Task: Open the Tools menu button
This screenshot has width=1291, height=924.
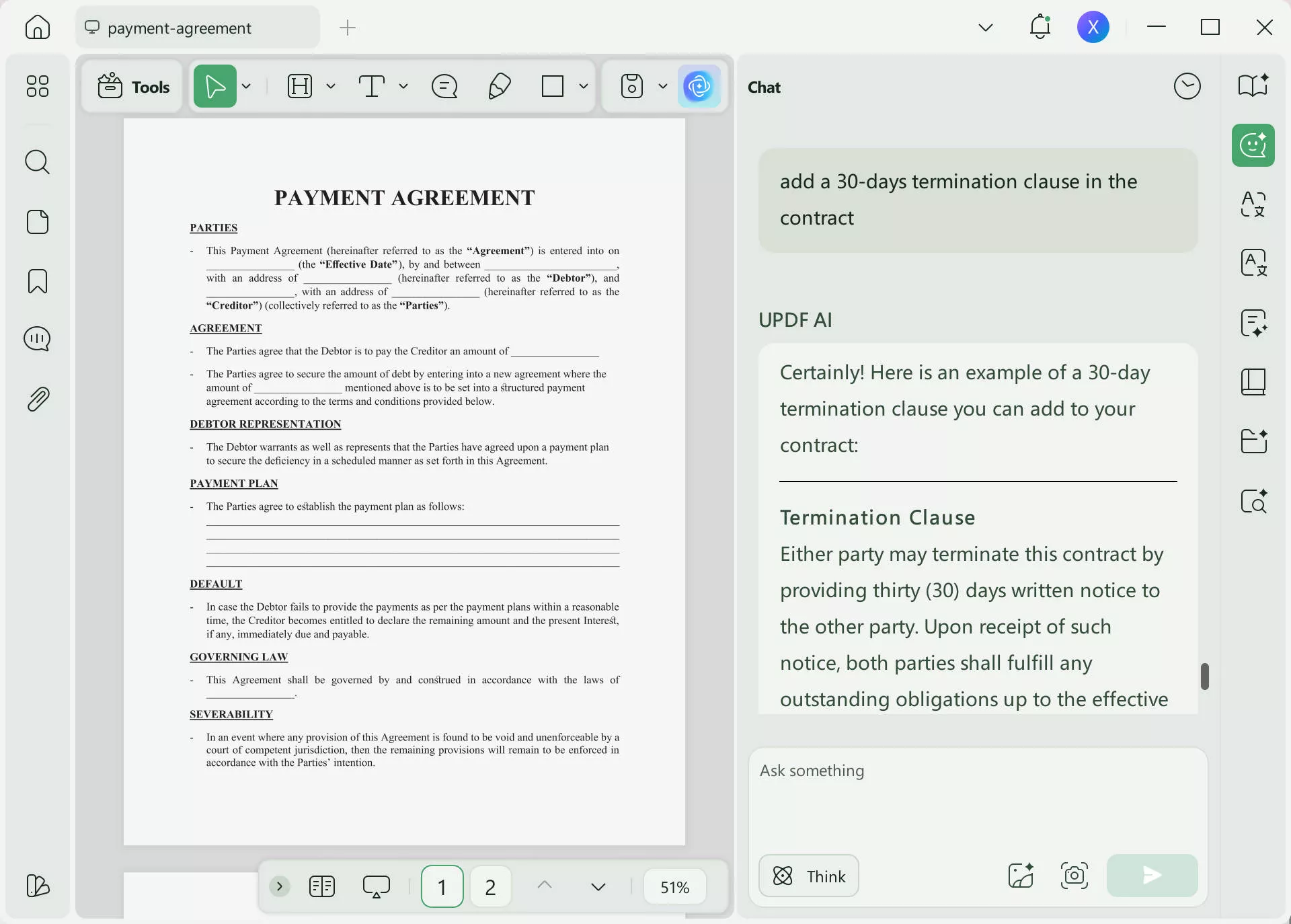Action: coord(133,87)
